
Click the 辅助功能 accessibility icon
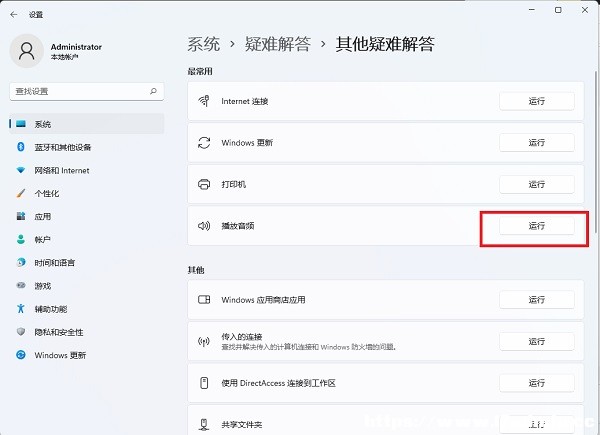tap(21, 308)
